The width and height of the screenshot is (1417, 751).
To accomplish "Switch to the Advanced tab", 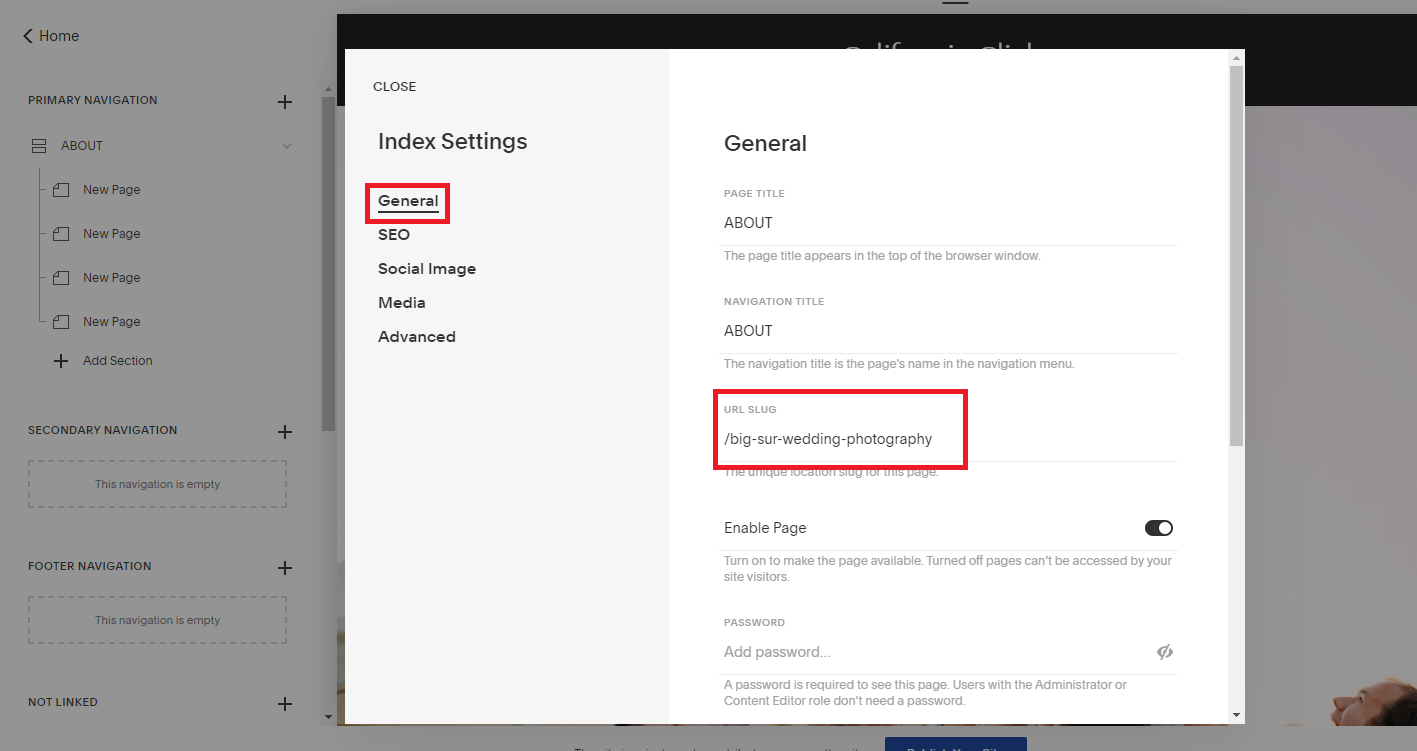I will tap(417, 337).
